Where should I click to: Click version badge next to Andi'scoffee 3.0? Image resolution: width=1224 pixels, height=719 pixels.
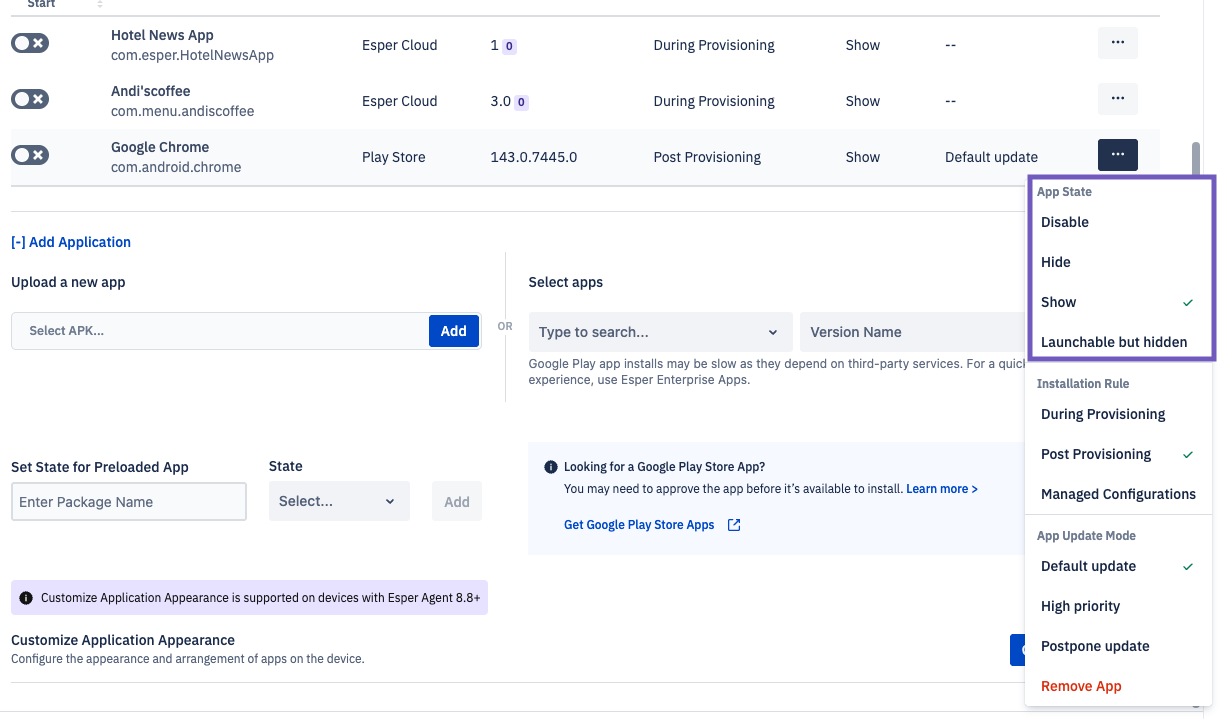click(x=521, y=102)
